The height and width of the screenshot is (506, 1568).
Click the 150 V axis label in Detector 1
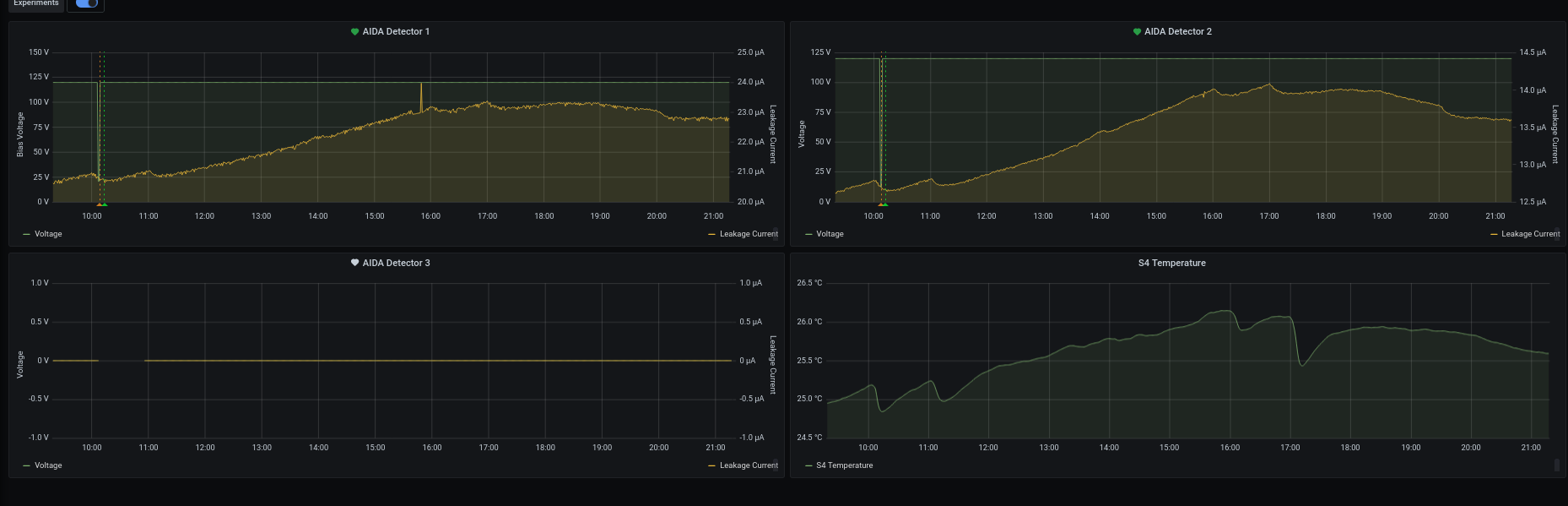click(39, 52)
